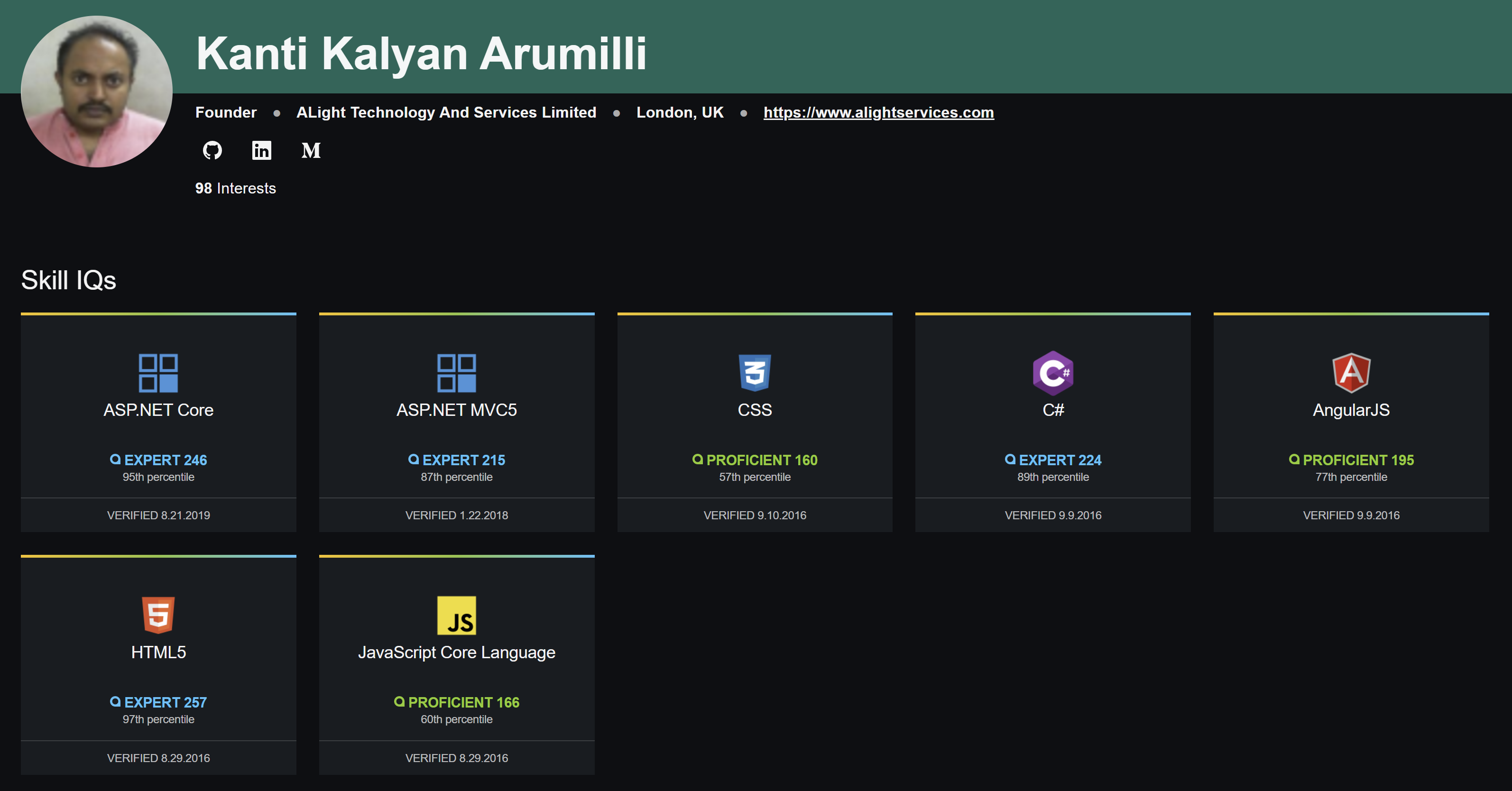
Task: Click VERIFIED 8.29.2016 on HTML5 card
Action: pyautogui.click(x=158, y=758)
